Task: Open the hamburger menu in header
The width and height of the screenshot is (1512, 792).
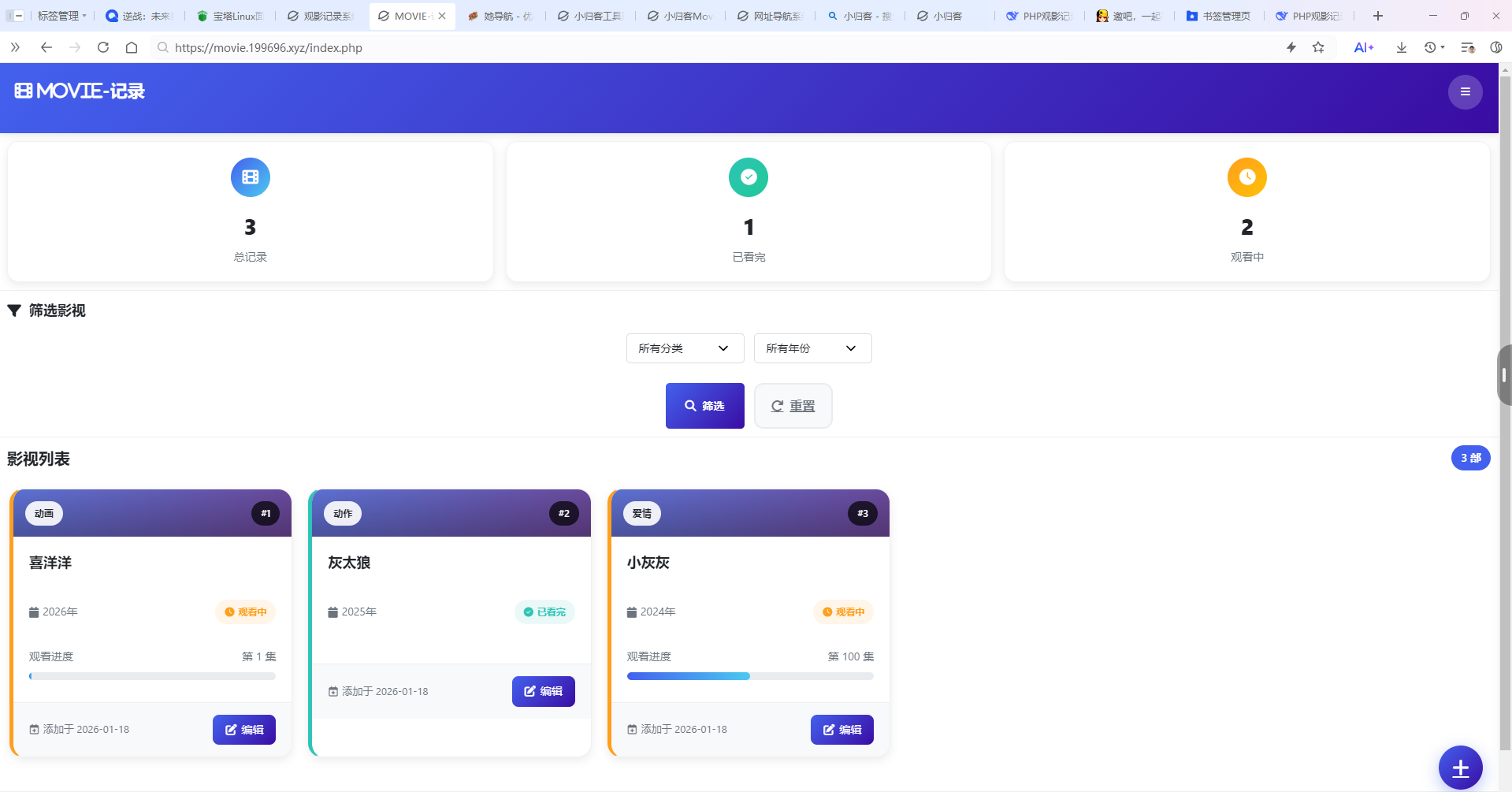Action: pos(1465,92)
